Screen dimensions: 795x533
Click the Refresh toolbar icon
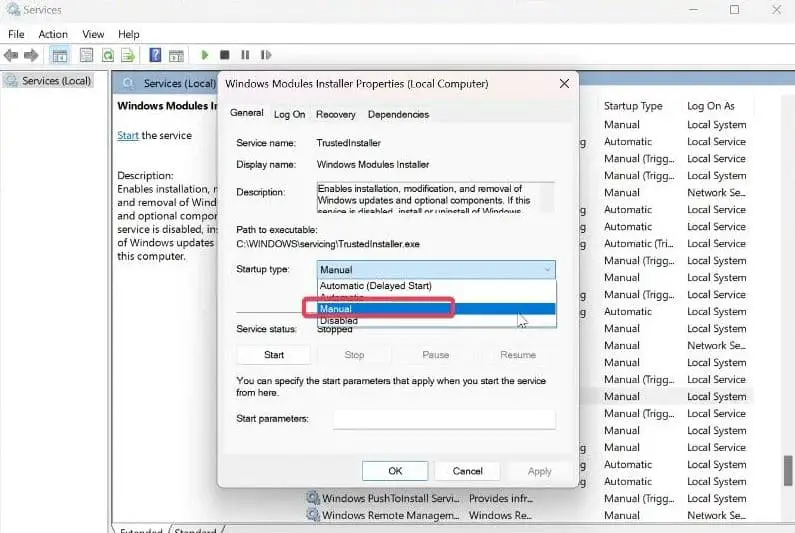107,55
